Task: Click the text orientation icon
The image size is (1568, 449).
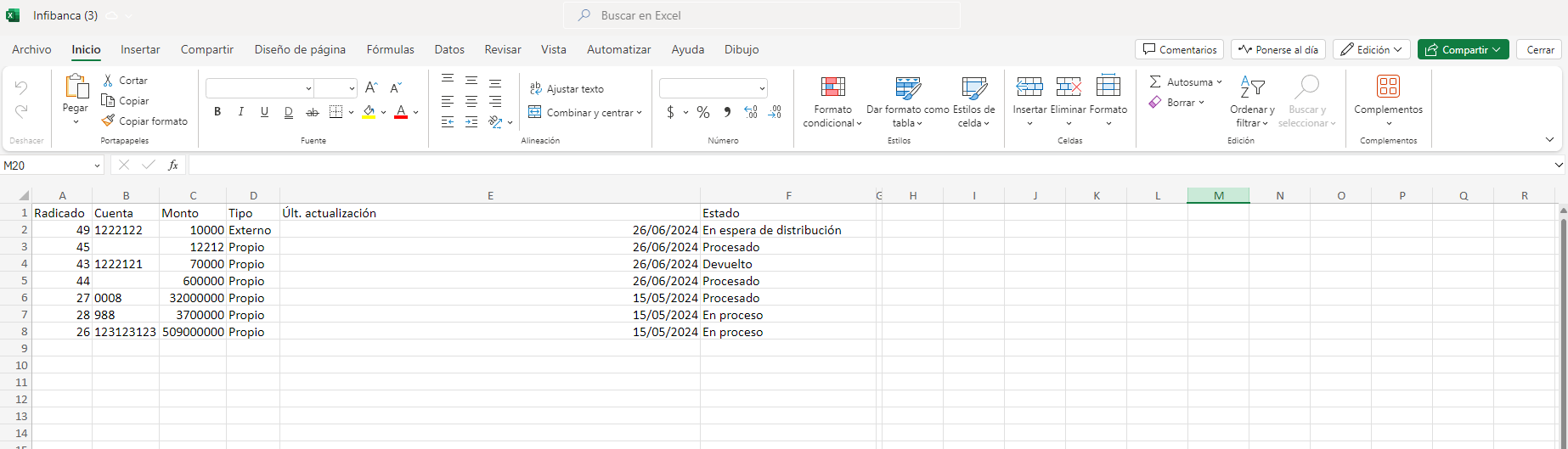Action: (496, 122)
